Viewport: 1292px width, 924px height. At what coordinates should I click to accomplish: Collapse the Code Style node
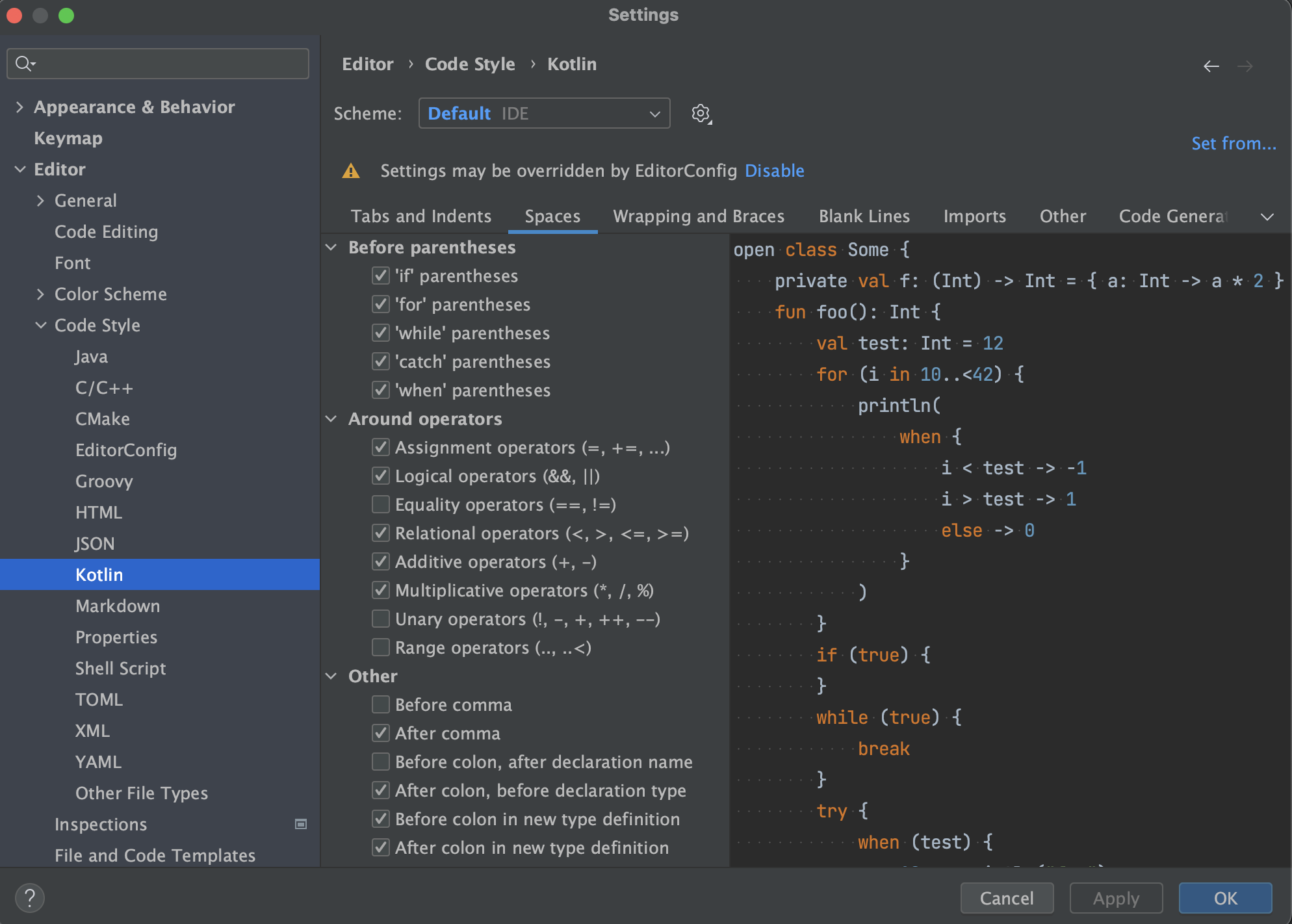click(x=40, y=326)
